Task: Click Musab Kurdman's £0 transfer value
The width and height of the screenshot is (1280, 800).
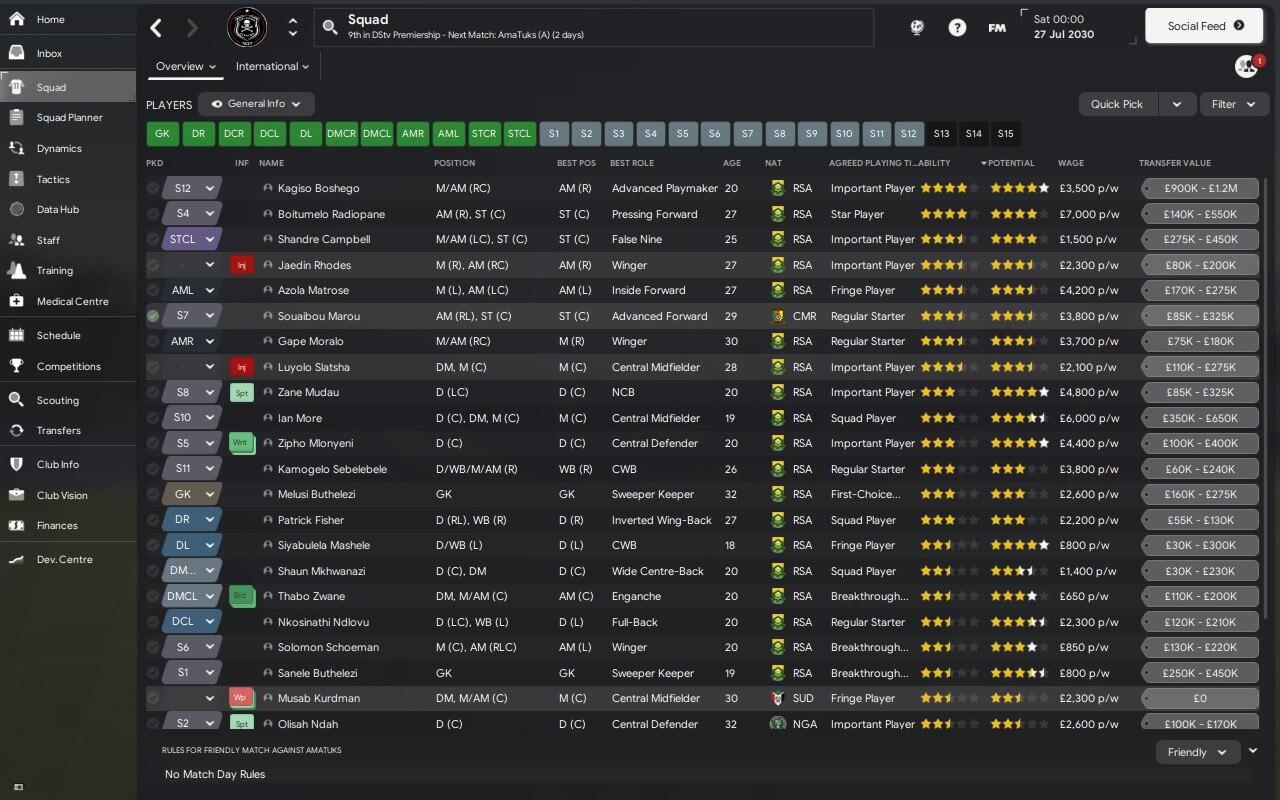Action: 1200,698
